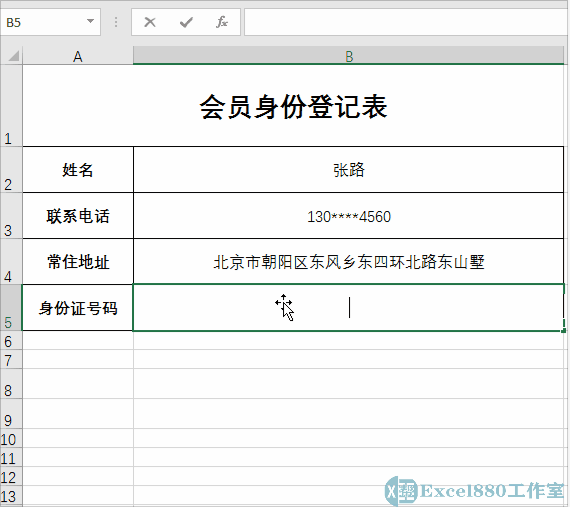570x507 pixels.
Task: Select the column A header
Action: [x=78, y=56]
